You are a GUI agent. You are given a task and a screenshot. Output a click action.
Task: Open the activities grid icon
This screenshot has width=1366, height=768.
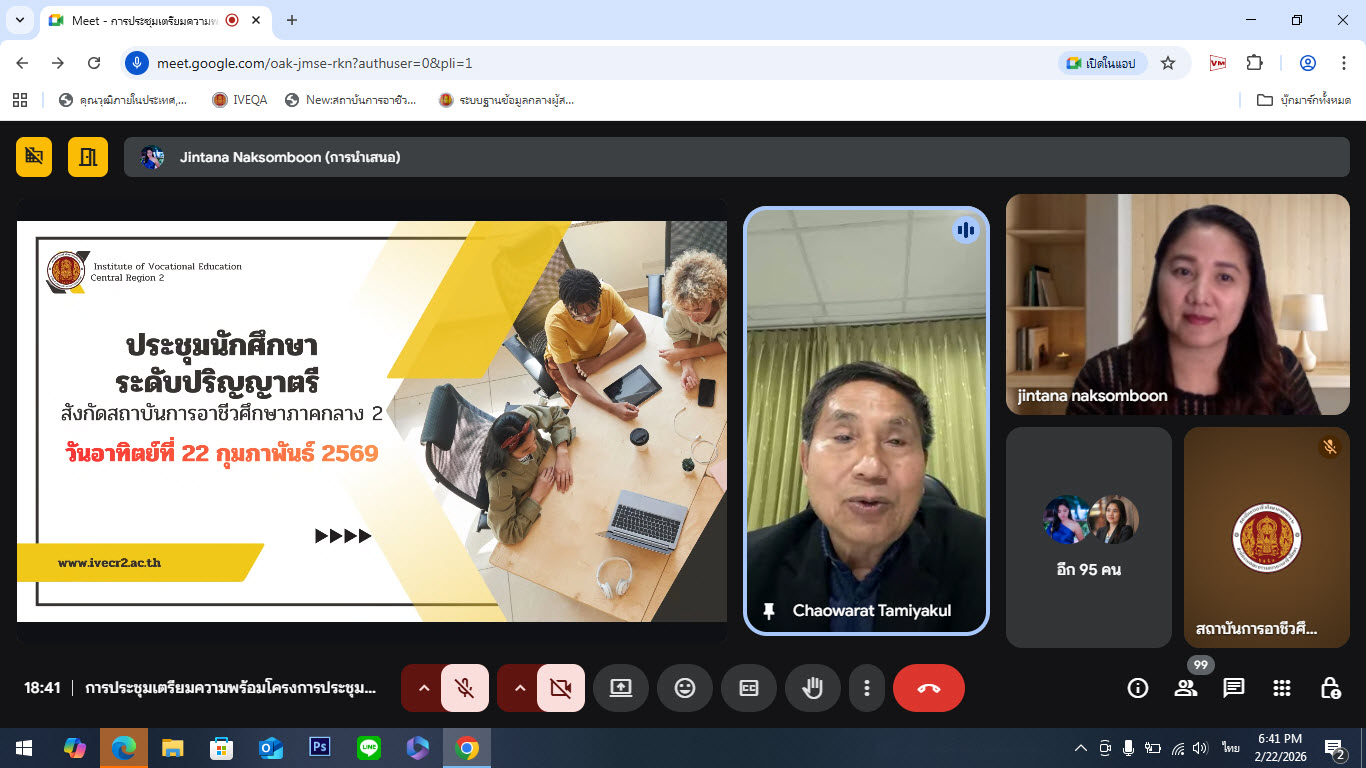coord(1282,688)
